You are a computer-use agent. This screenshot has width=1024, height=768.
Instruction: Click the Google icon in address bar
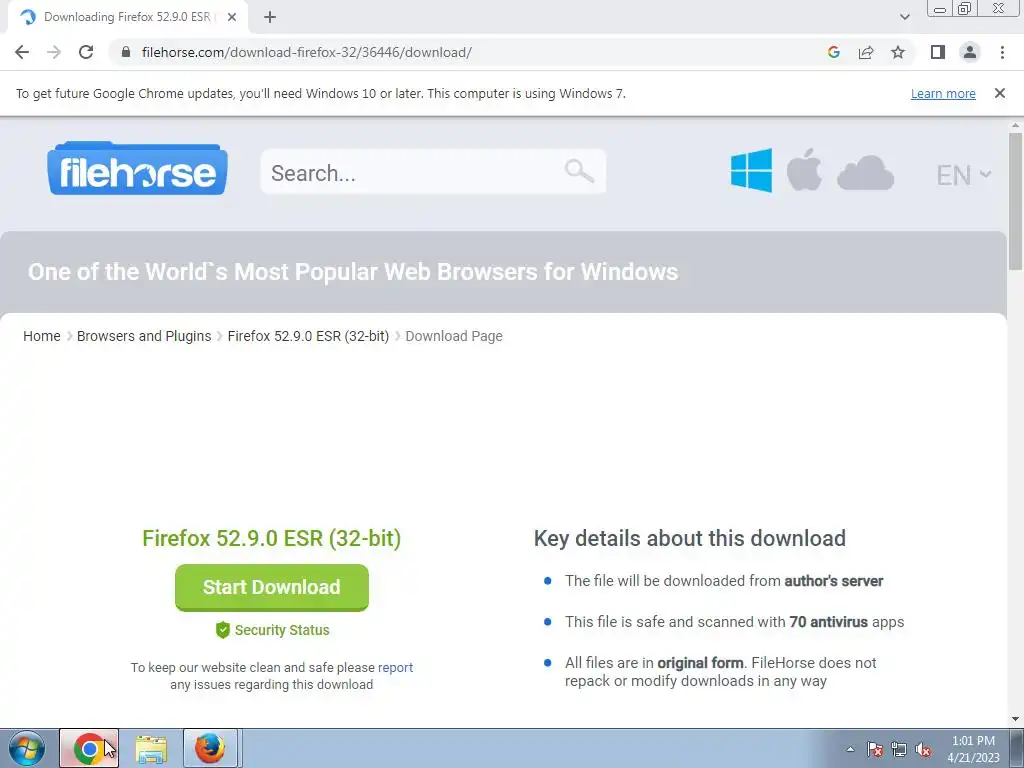pos(833,52)
